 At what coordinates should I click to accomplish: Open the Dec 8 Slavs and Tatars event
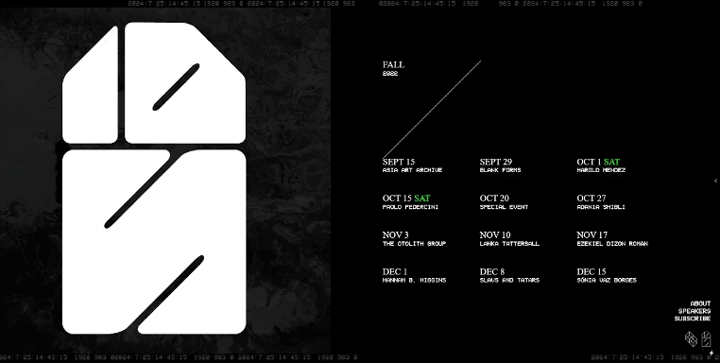coord(509,275)
